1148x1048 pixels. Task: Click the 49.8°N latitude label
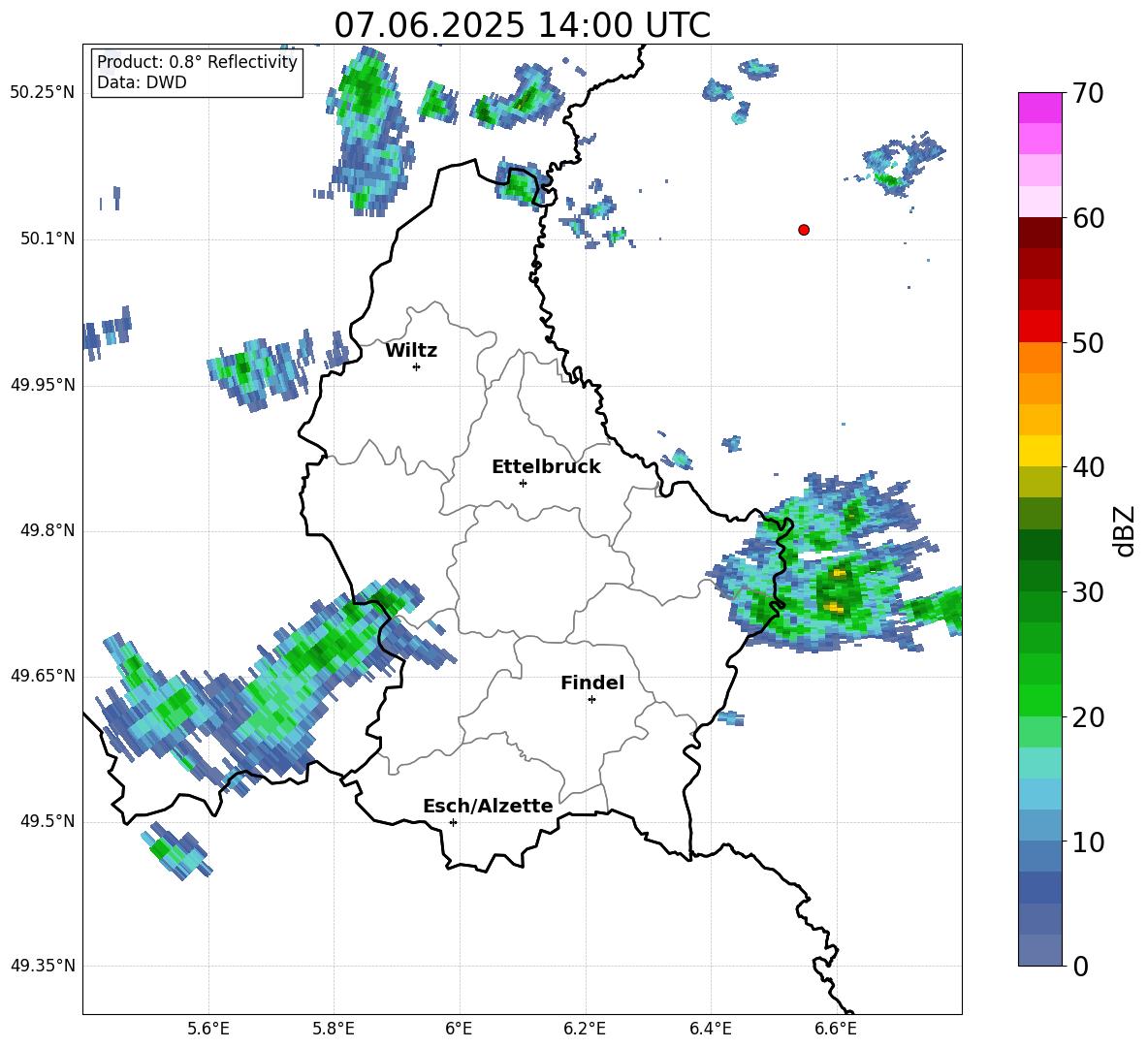pyautogui.click(x=48, y=530)
